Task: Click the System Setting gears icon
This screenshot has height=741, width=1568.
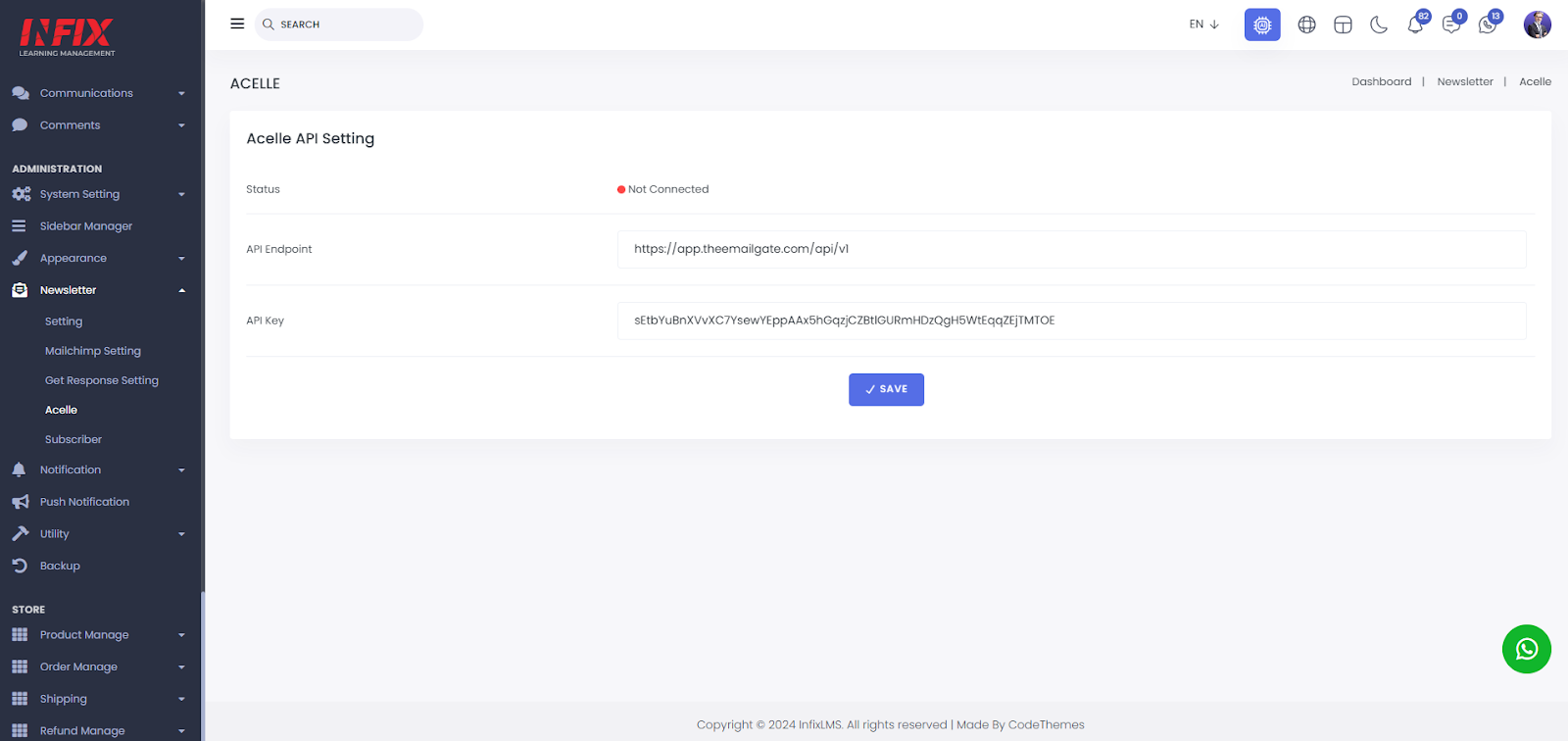Action: tap(21, 194)
